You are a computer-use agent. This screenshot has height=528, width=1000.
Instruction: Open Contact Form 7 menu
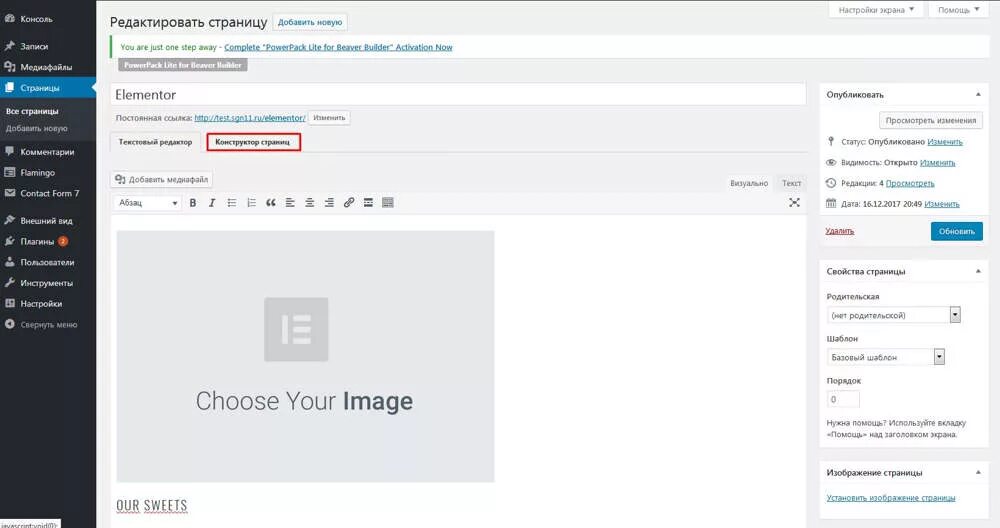[x=48, y=193]
